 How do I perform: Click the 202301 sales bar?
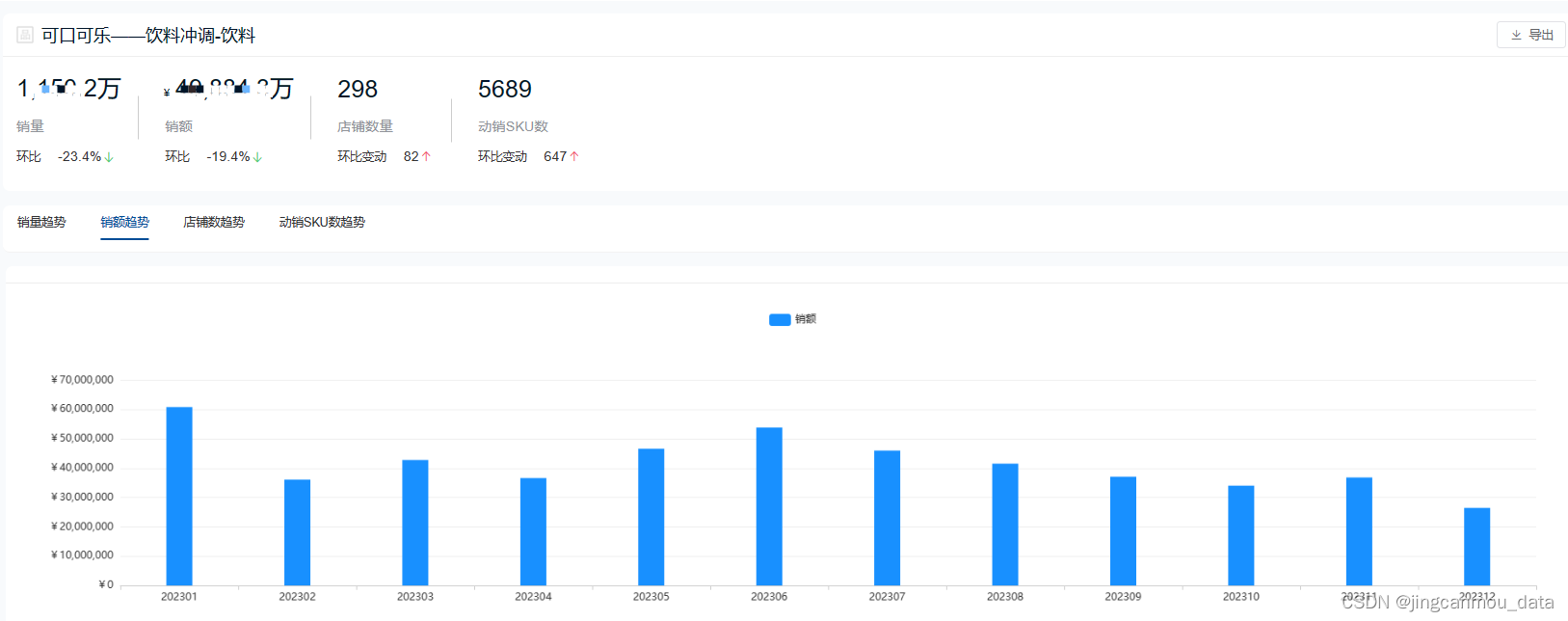click(179, 496)
